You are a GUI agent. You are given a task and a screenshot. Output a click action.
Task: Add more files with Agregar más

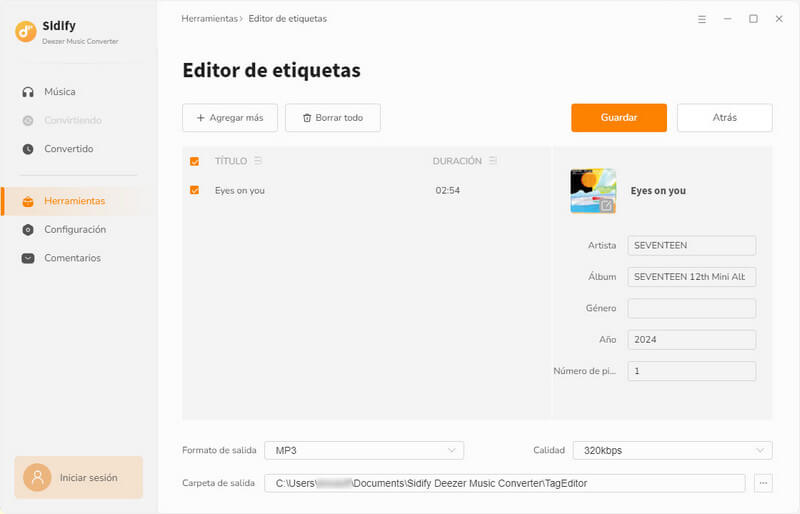tap(230, 118)
